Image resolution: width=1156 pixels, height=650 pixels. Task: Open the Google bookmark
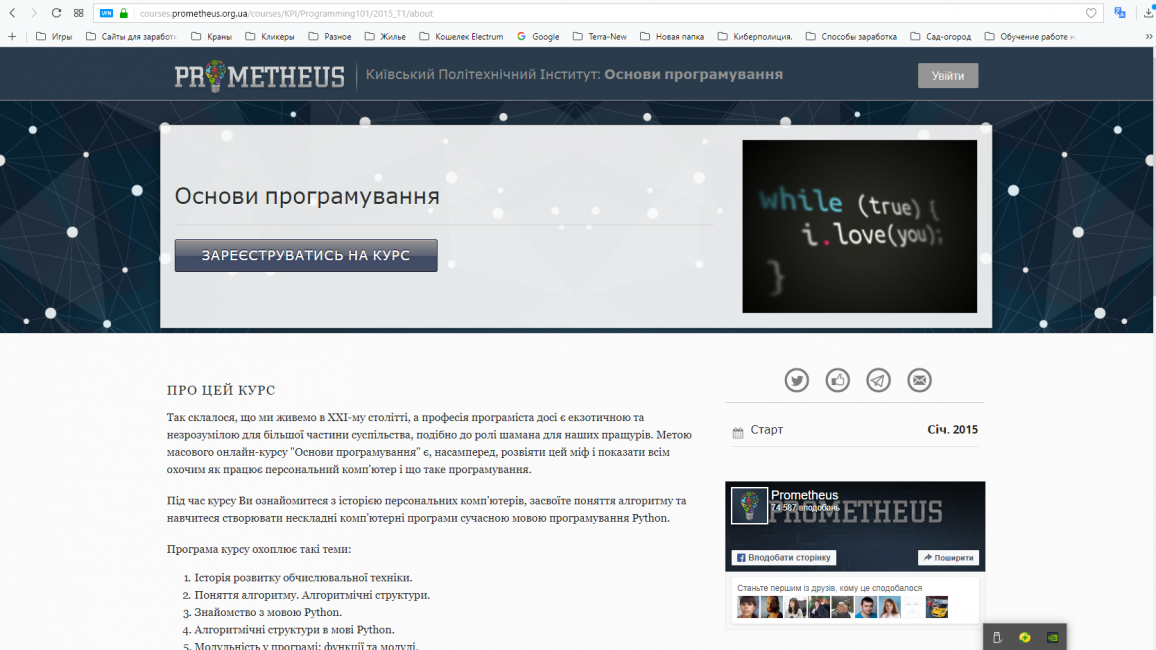538,36
